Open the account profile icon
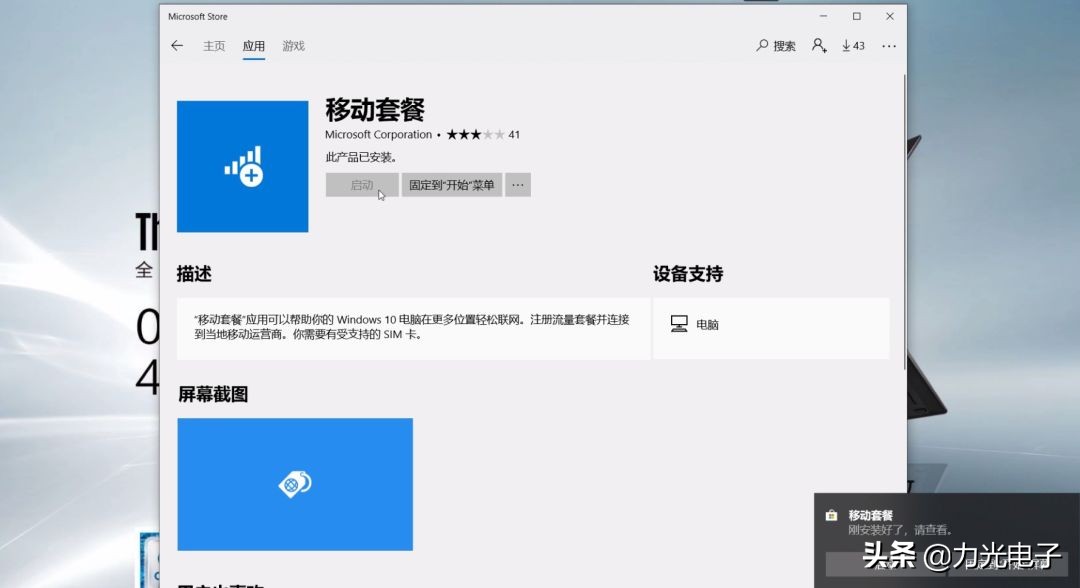 tap(820, 45)
